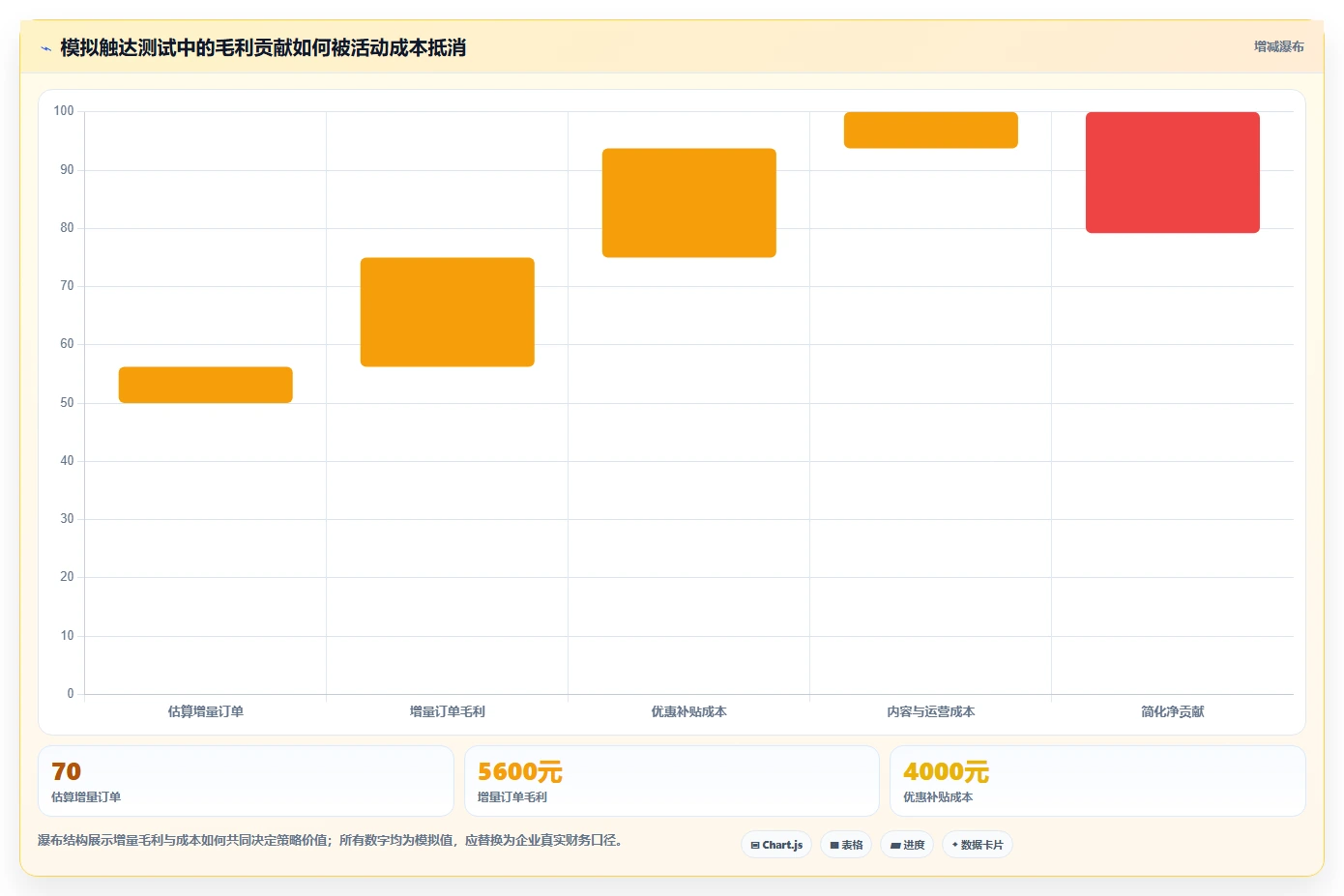The width and height of the screenshot is (1344, 896).
Task: Click the y-axis tick label 0
Action: click(x=71, y=694)
